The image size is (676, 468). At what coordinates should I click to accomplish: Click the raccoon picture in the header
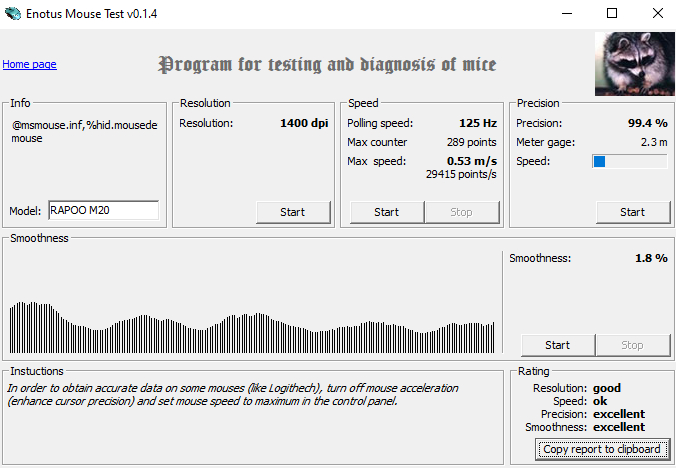pos(632,63)
